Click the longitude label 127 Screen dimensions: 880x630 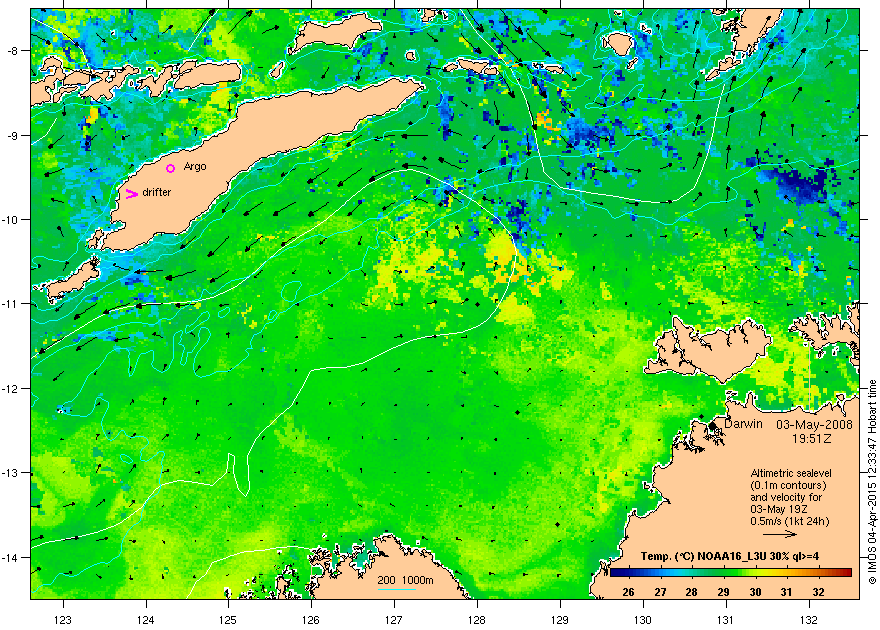(x=394, y=620)
